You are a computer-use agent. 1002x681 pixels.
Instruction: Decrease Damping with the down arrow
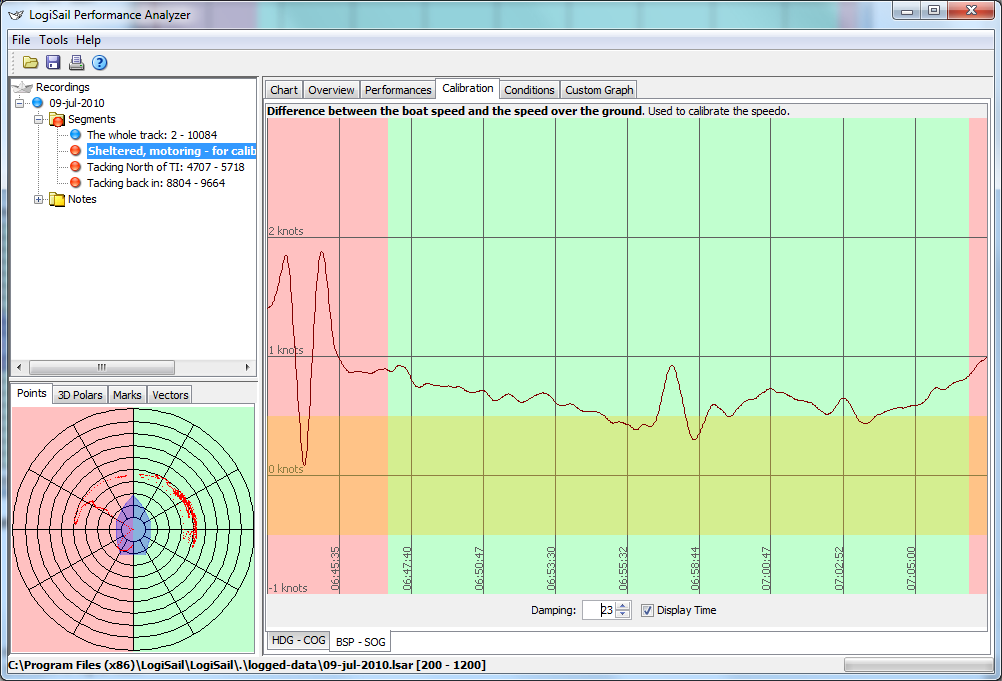click(x=623, y=615)
